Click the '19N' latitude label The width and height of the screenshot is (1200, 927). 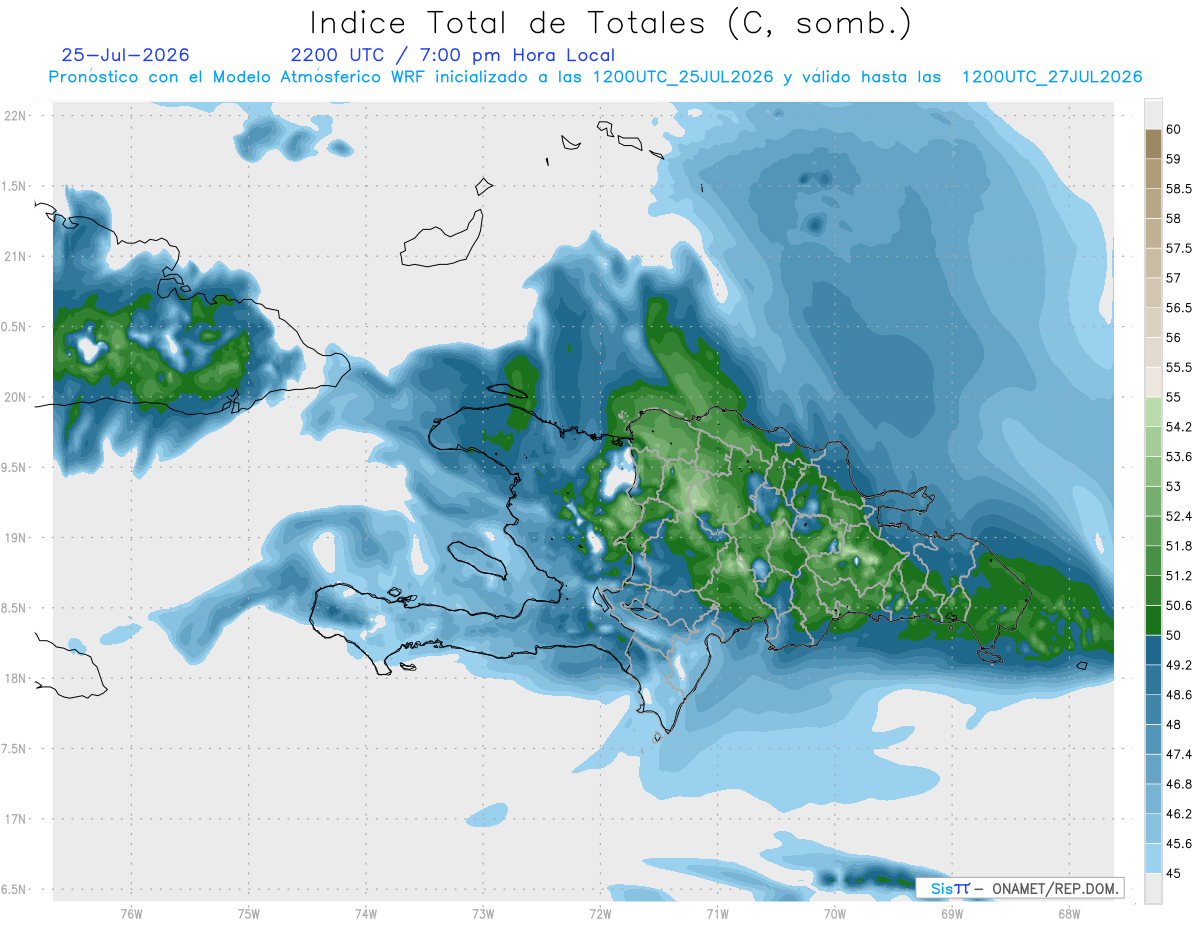(x=15, y=538)
